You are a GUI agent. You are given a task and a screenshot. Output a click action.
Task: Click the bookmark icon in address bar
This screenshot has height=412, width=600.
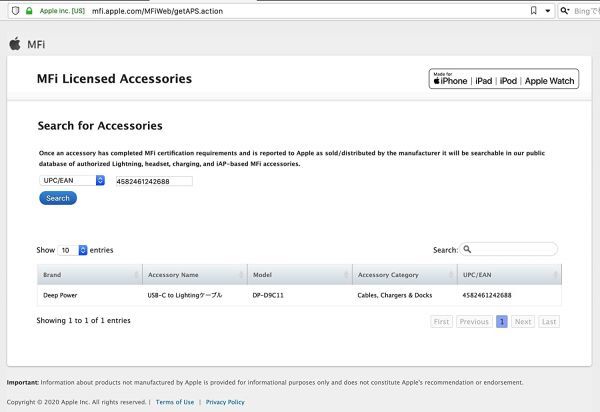click(x=533, y=10)
